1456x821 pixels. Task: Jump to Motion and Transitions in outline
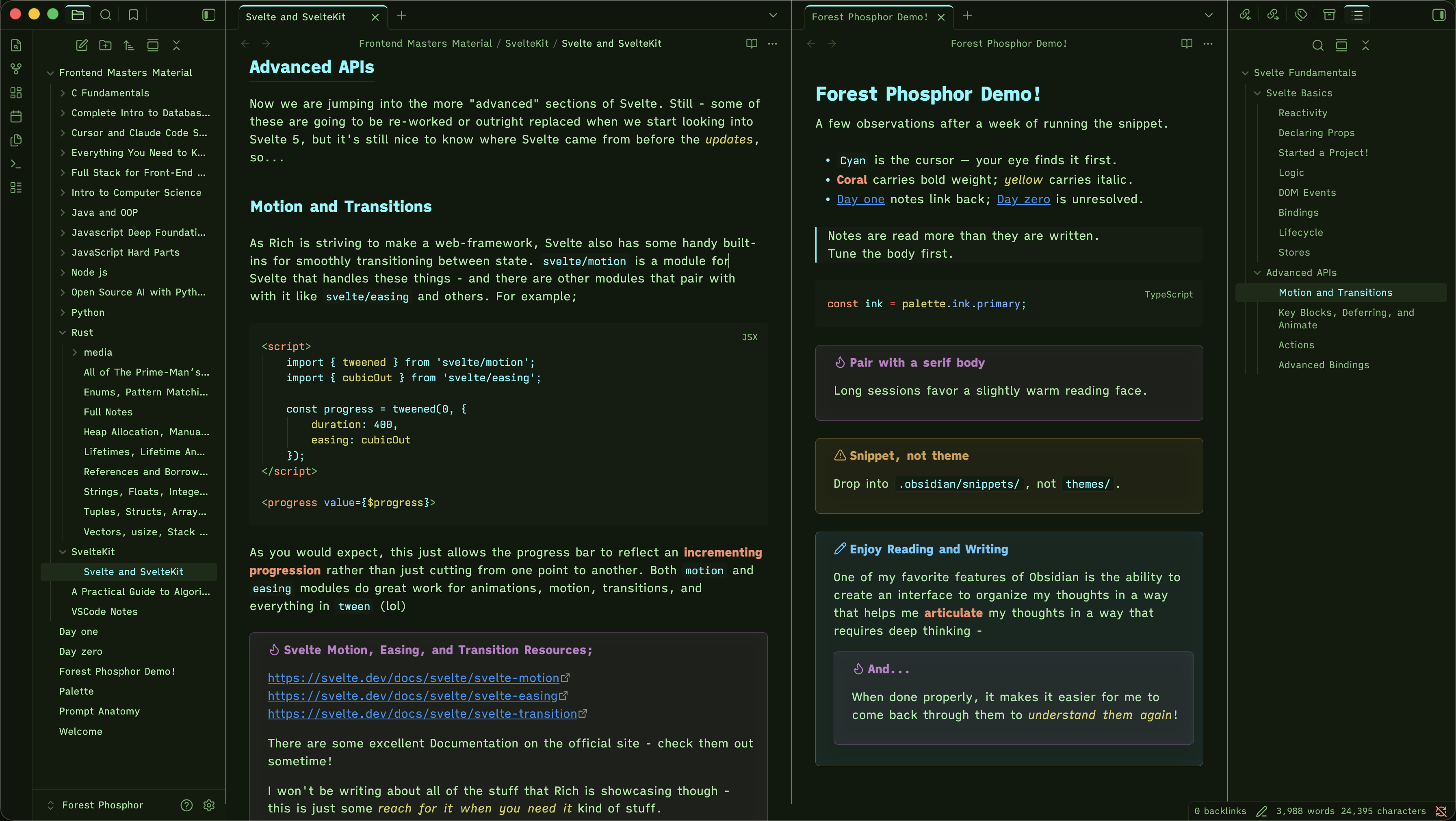tap(1341, 292)
